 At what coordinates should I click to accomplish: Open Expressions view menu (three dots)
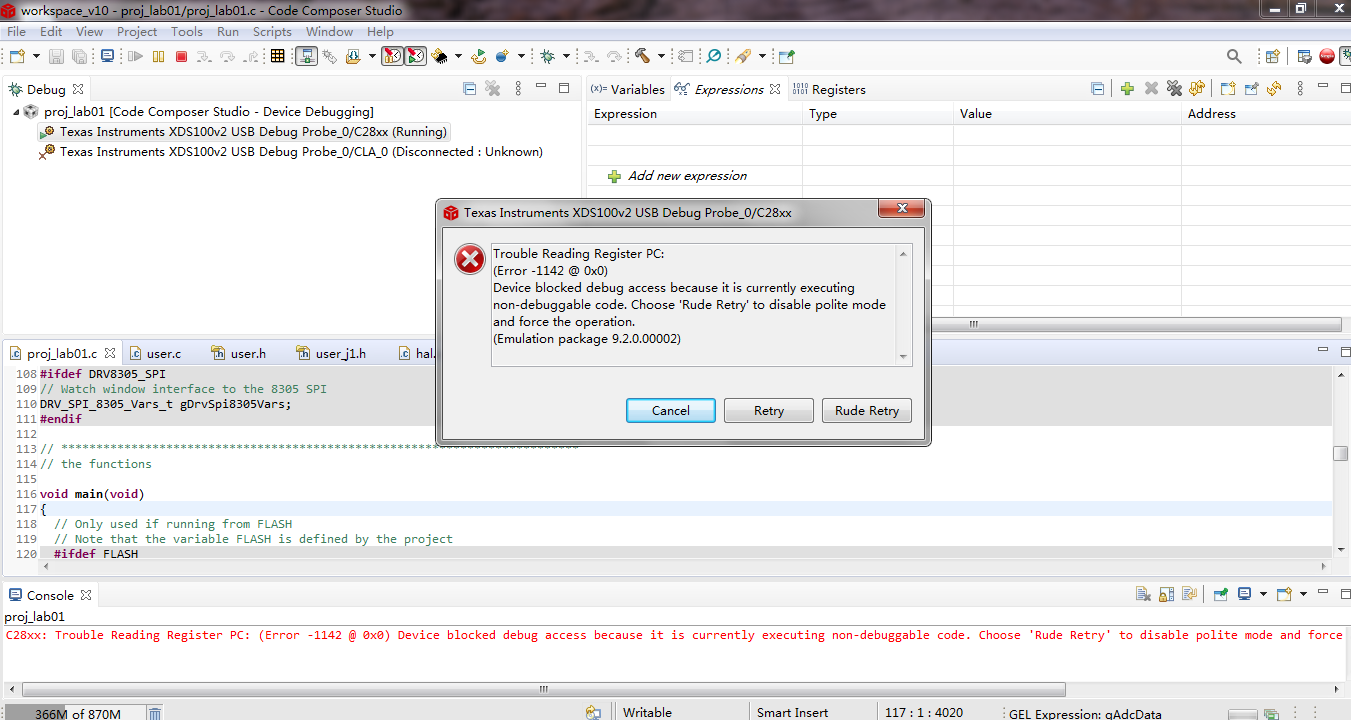[1299, 89]
